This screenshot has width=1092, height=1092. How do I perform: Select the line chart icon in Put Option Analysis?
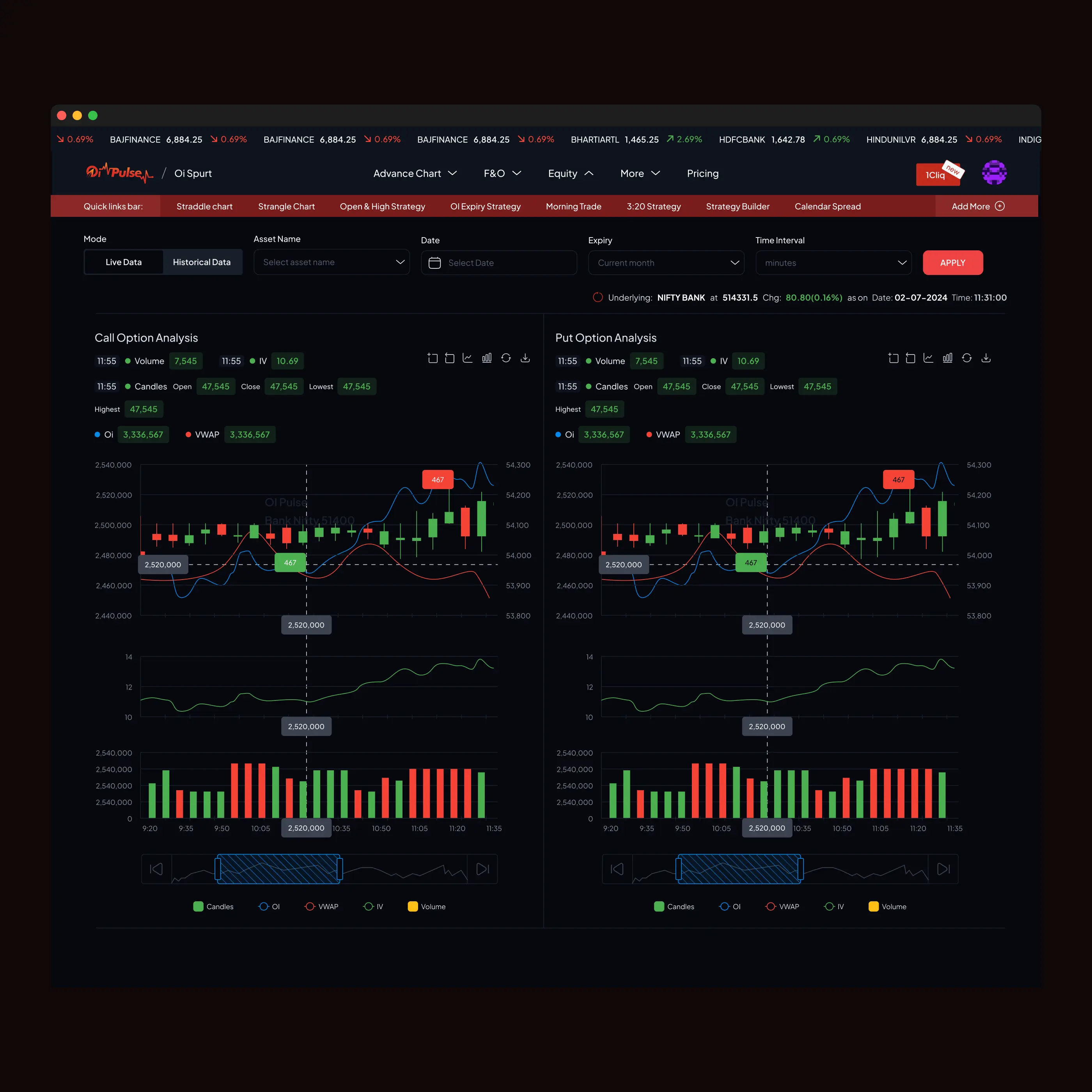(928, 358)
